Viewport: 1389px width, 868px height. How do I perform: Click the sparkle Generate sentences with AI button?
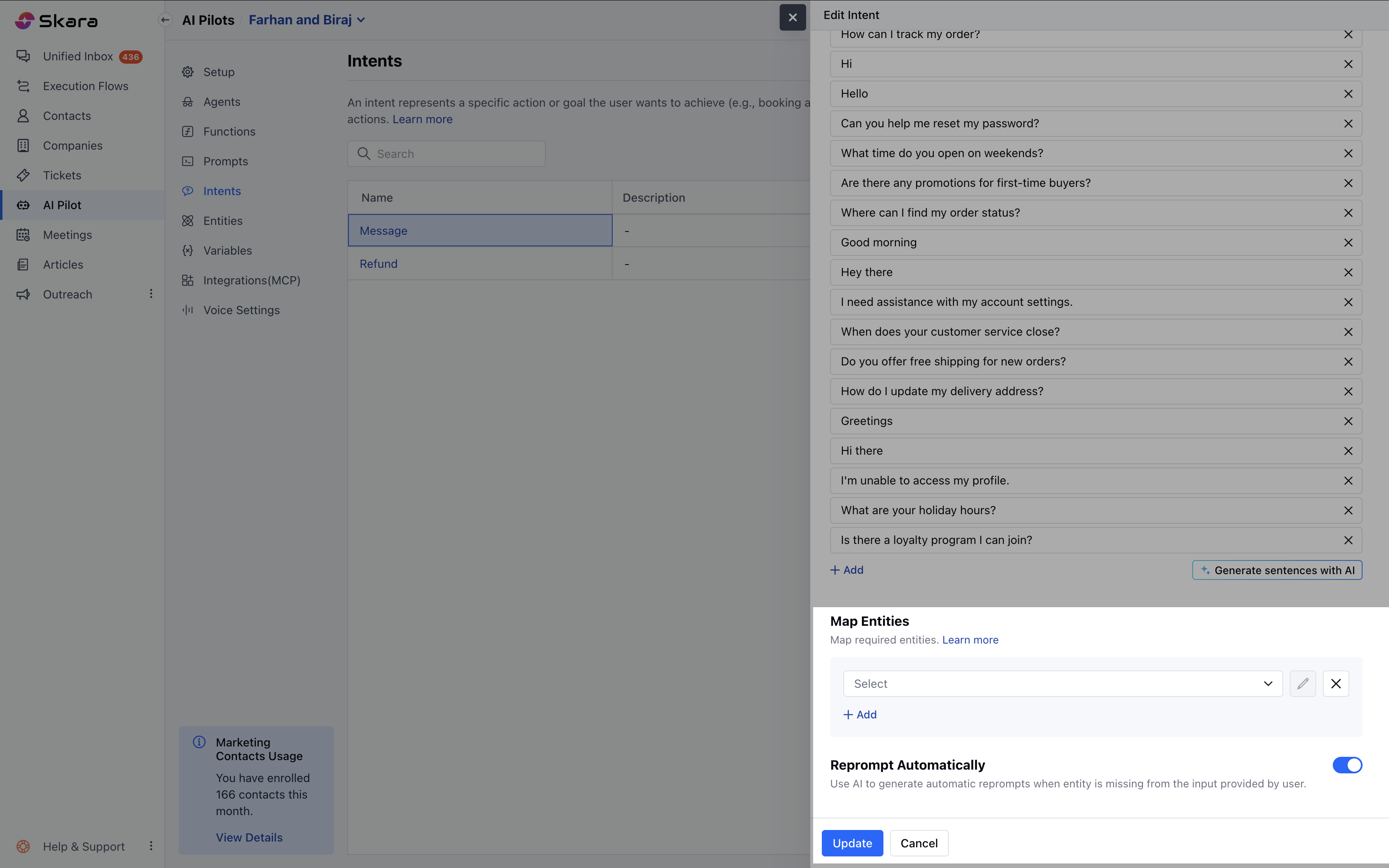[1277, 570]
